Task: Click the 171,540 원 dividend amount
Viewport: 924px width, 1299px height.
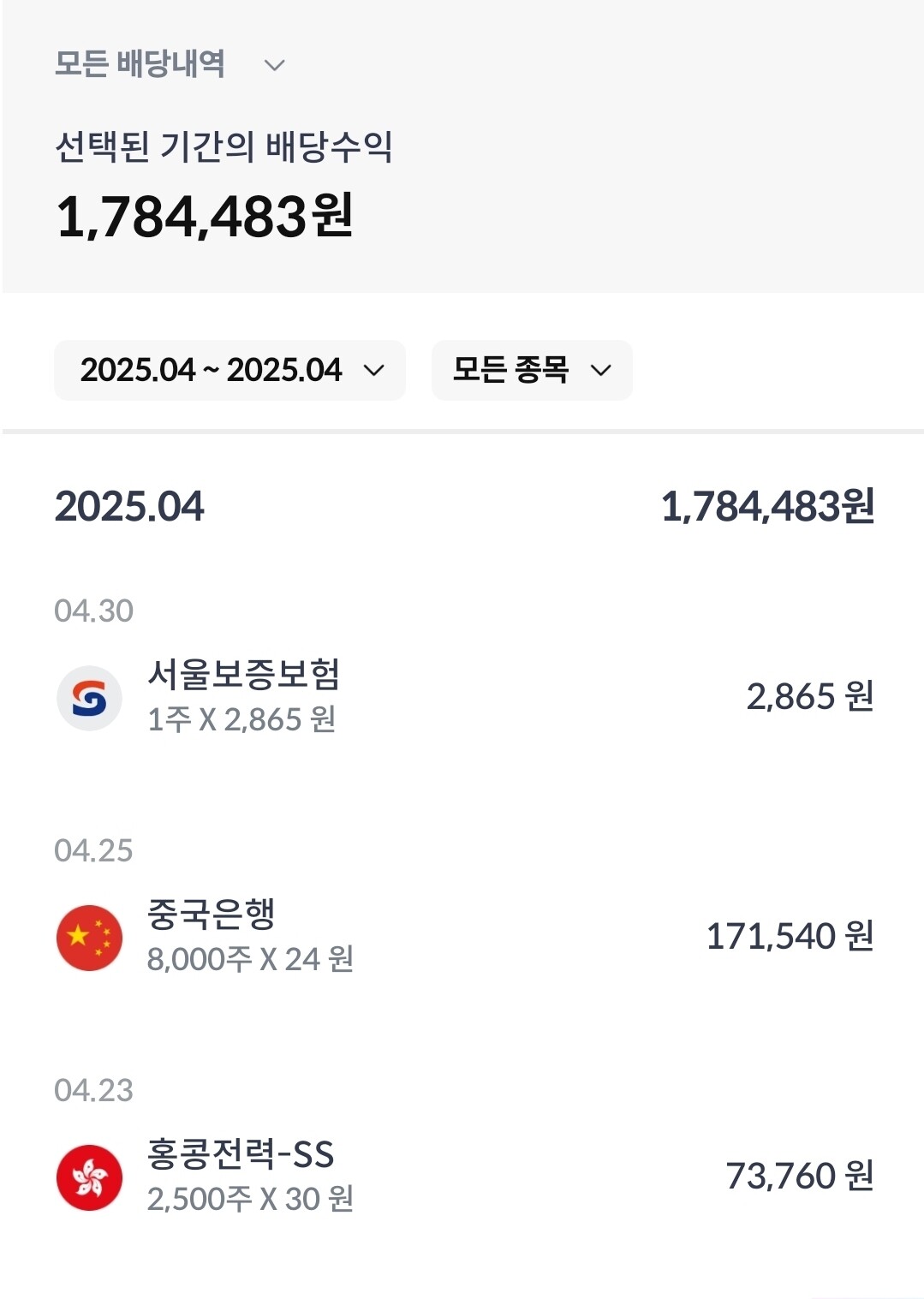Action: coord(789,937)
